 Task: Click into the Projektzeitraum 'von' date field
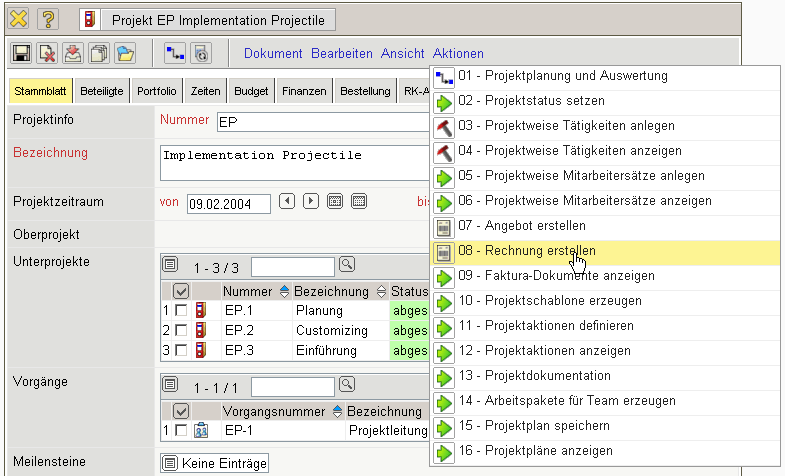[x=228, y=203]
